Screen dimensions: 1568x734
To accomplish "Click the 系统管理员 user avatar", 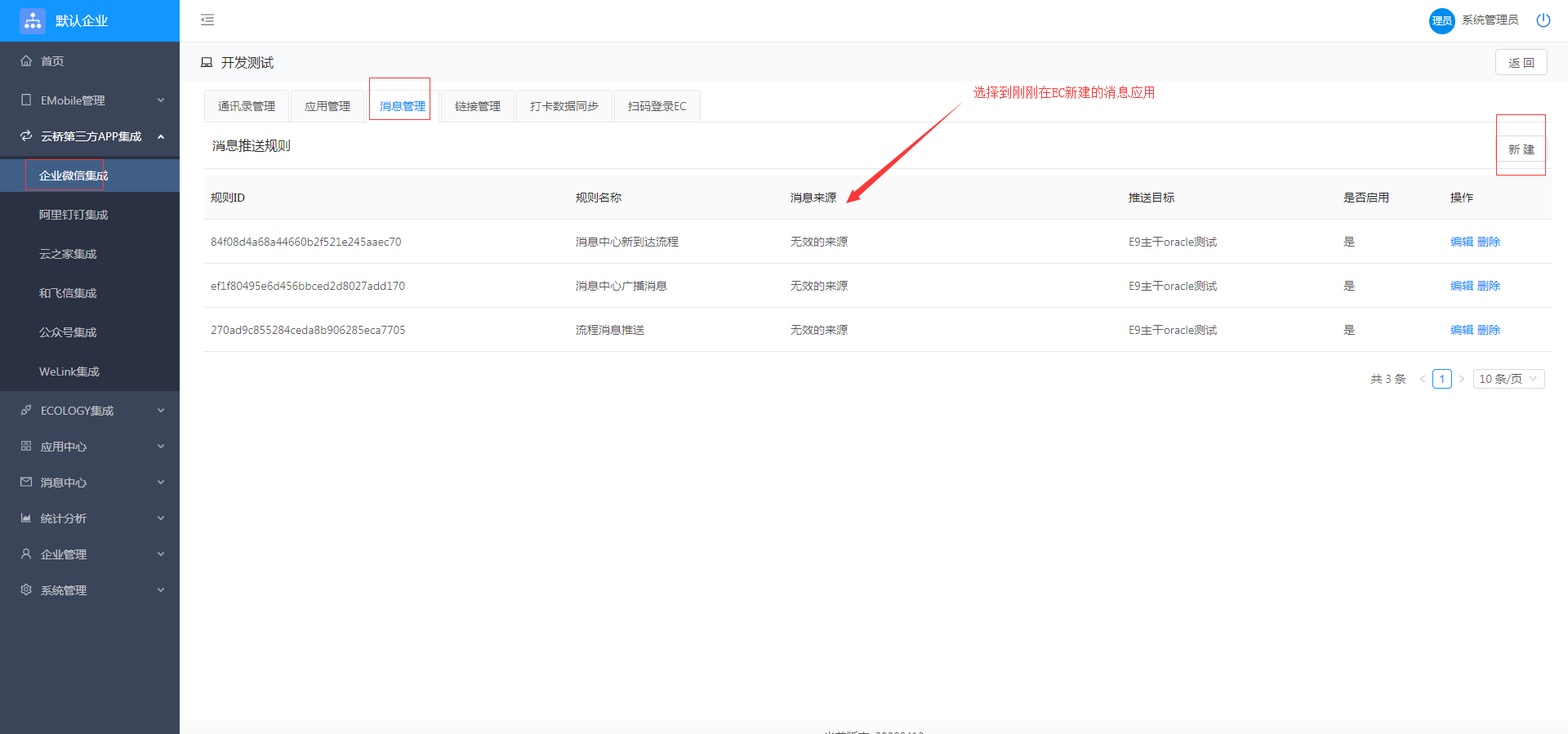I will coord(1441,20).
